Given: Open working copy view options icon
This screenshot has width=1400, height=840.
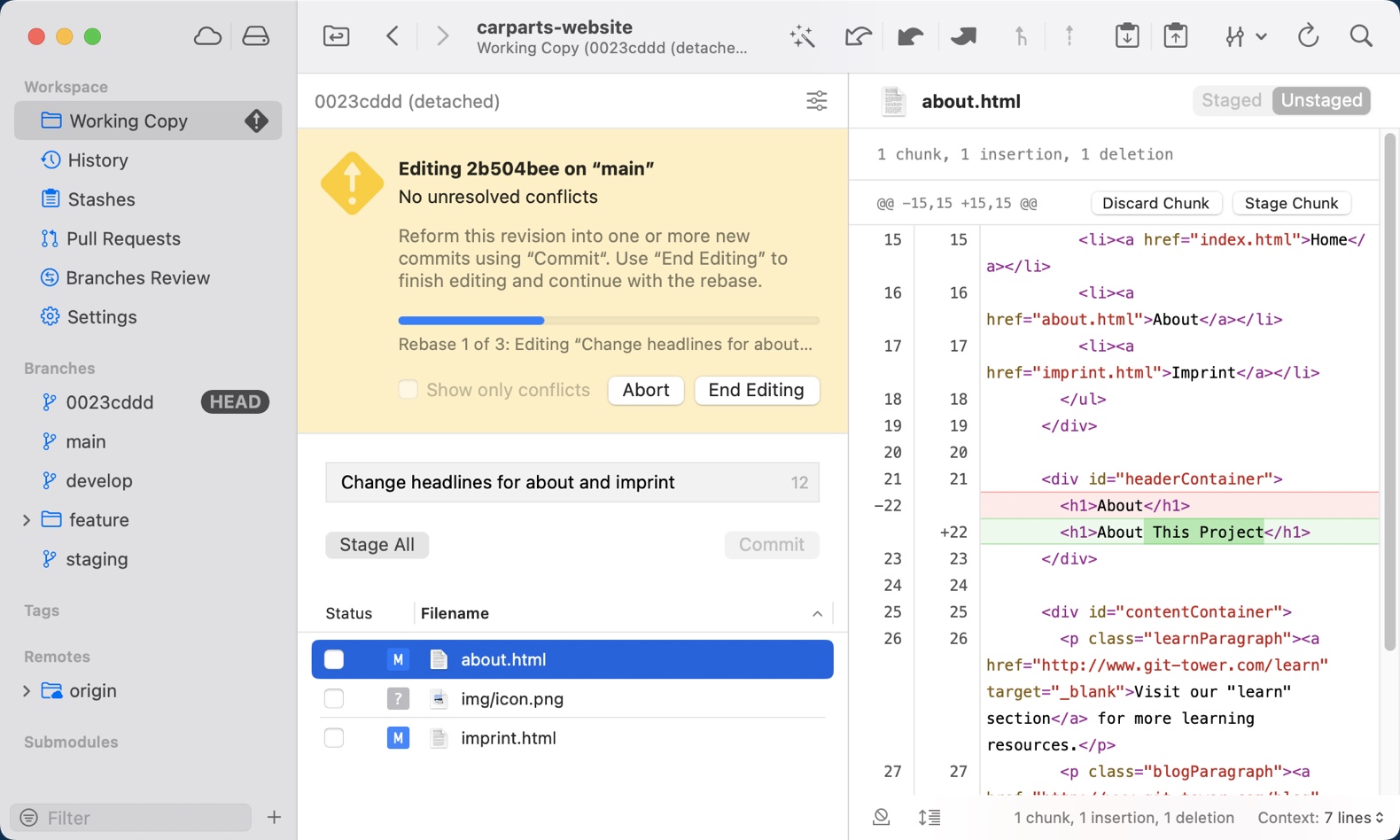Looking at the screenshot, I should coord(816,101).
